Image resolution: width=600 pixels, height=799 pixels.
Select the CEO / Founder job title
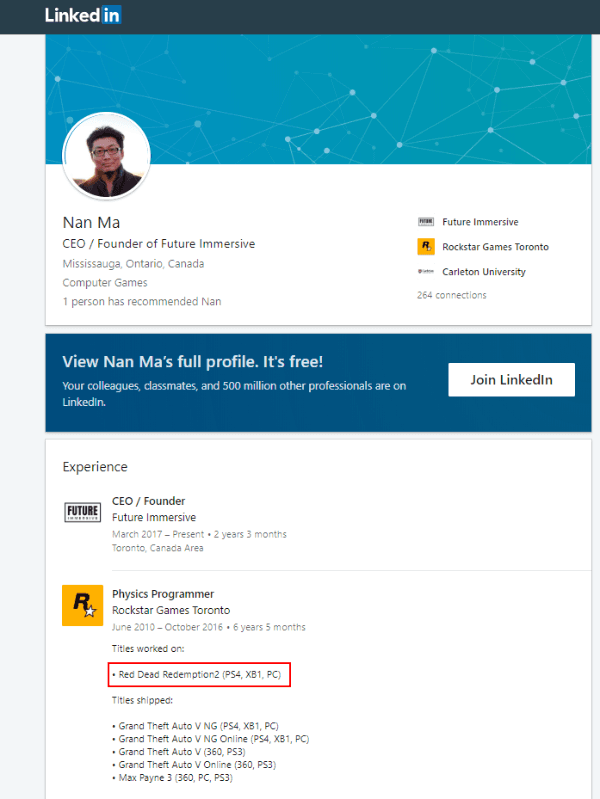[148, 501]
